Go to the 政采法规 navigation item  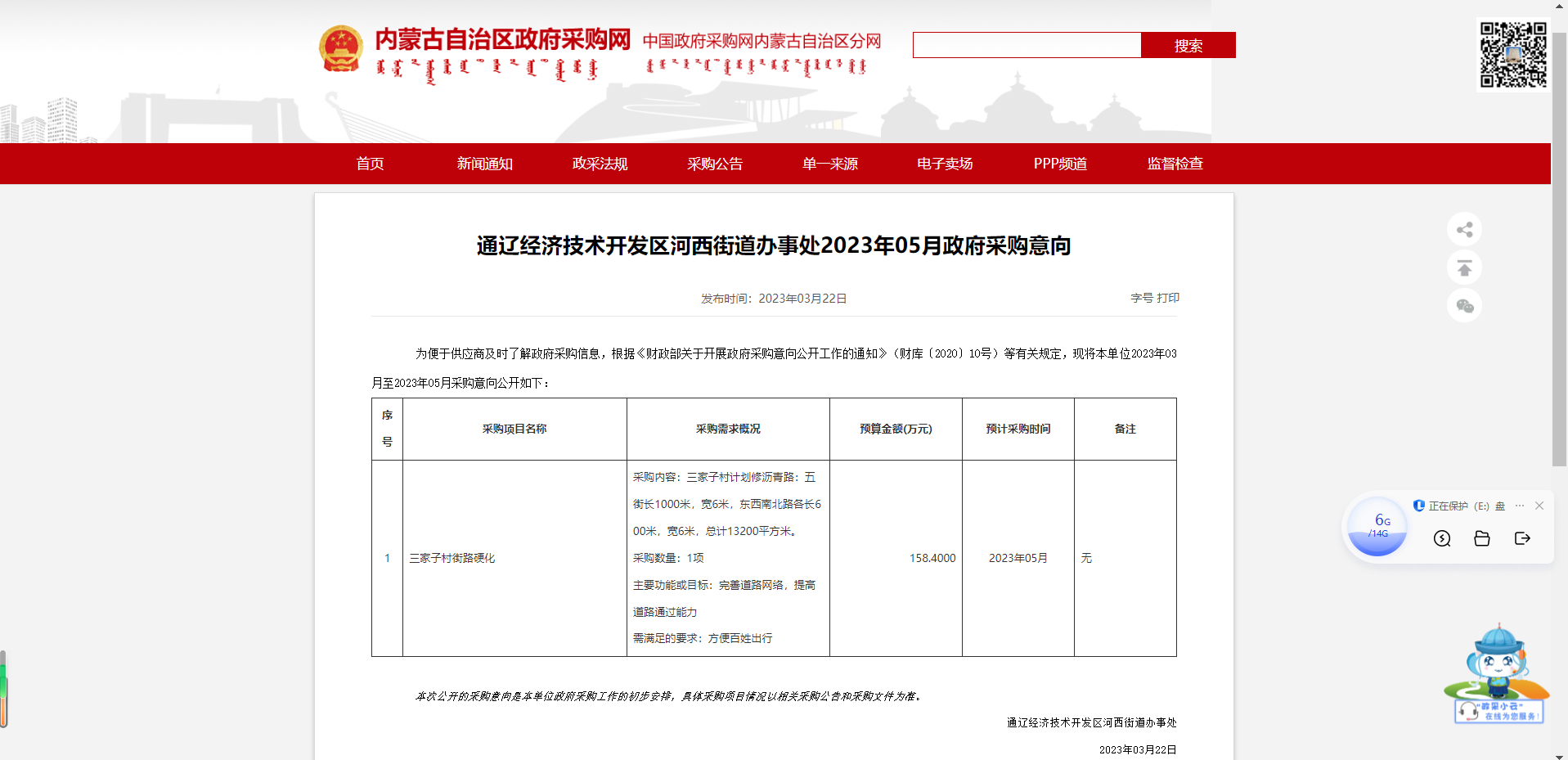point(600,164)
